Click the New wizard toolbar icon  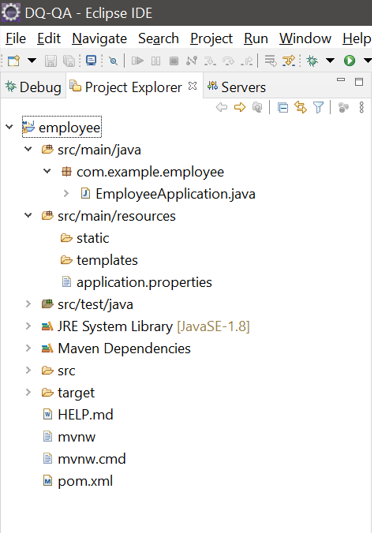14,61
